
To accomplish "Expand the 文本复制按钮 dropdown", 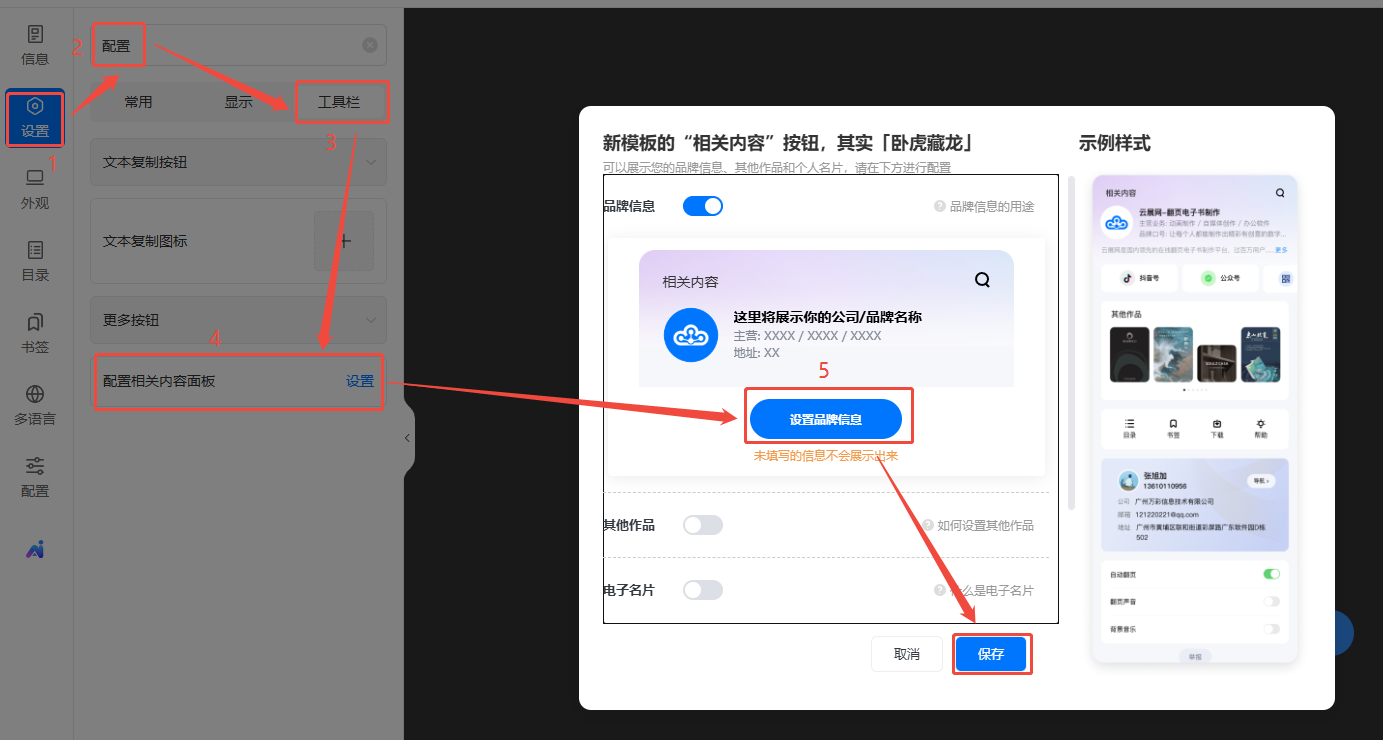I will click(x=370, y=162).
